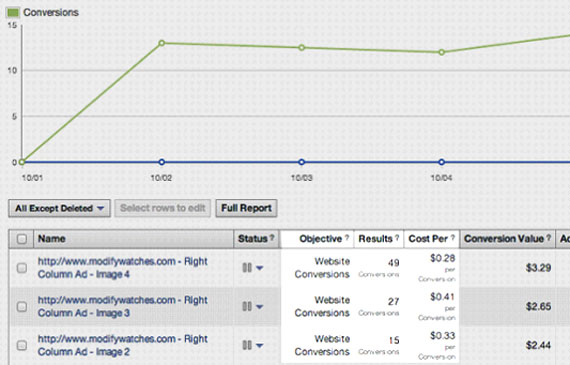Toggle the select-all checkbox in table header
The width and height of the screenshot is (570, 365).
(22, 239)
